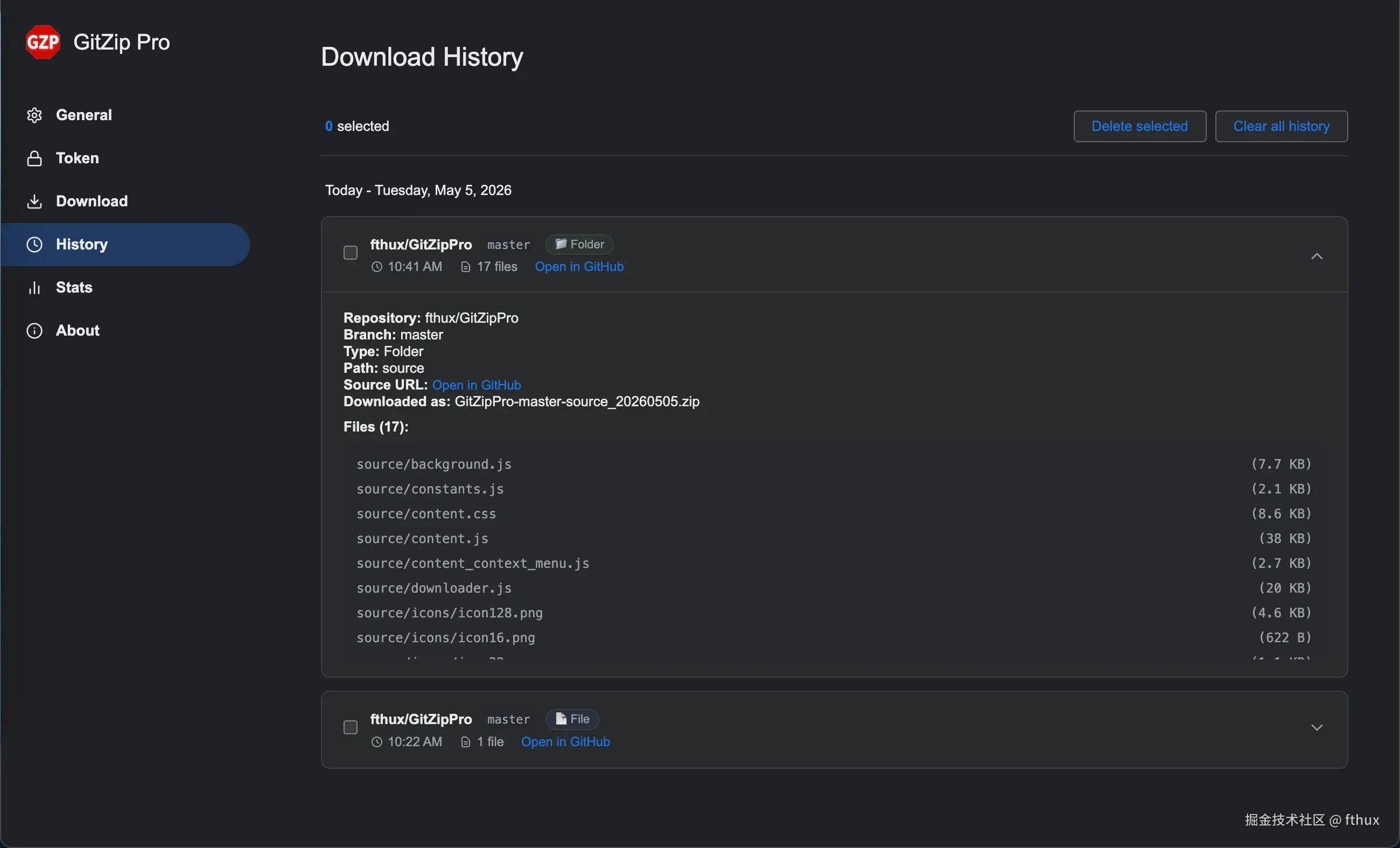Click the 'Repository: fthux/GitZipPro' detail line
This screenshot has height=848, width=1400.
(x=431, y=318)
